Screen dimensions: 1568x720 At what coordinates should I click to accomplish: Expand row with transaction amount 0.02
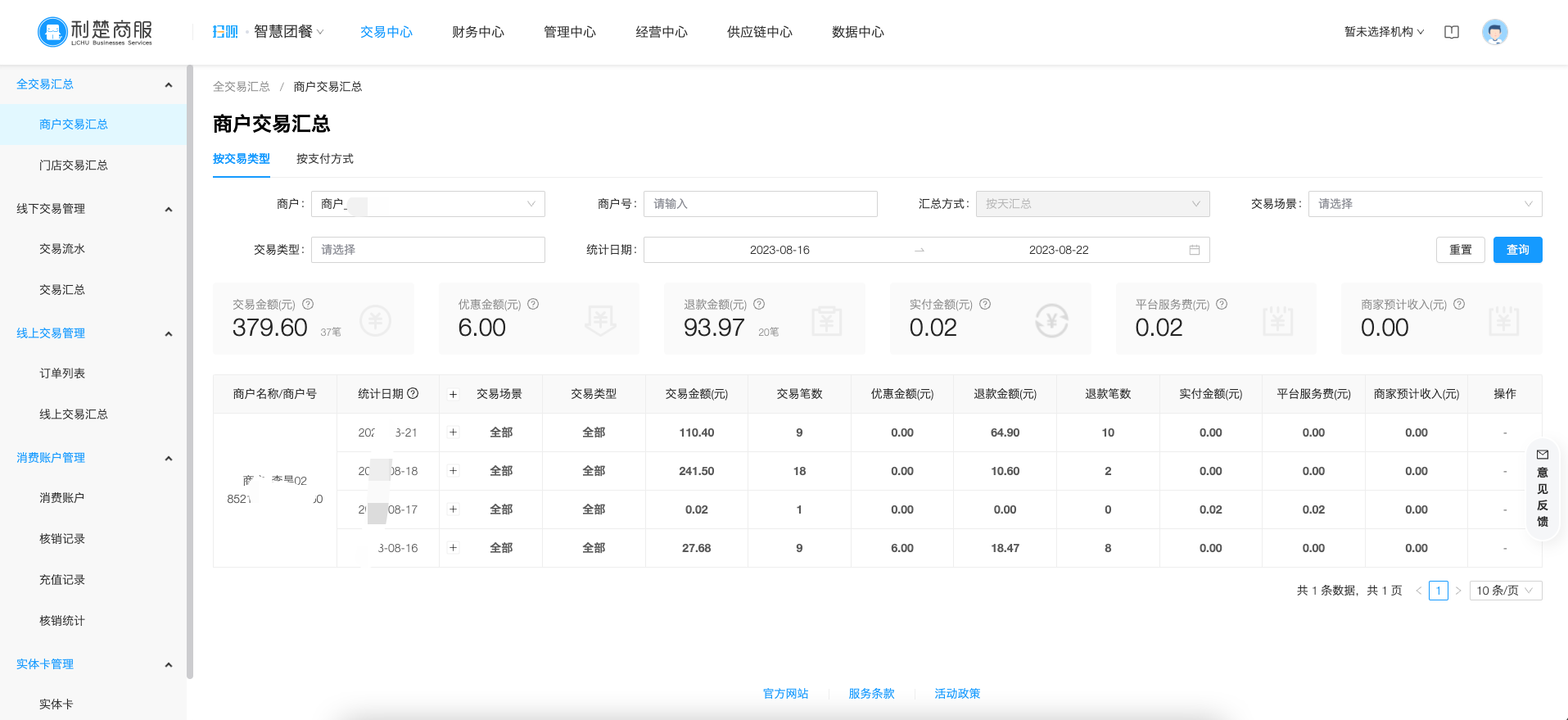click(453, 509)
